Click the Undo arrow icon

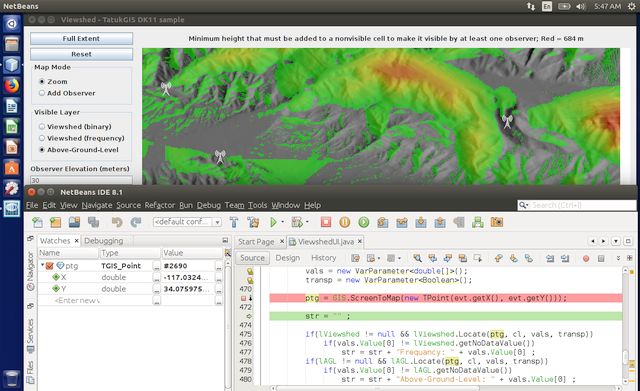pos(117,222)
